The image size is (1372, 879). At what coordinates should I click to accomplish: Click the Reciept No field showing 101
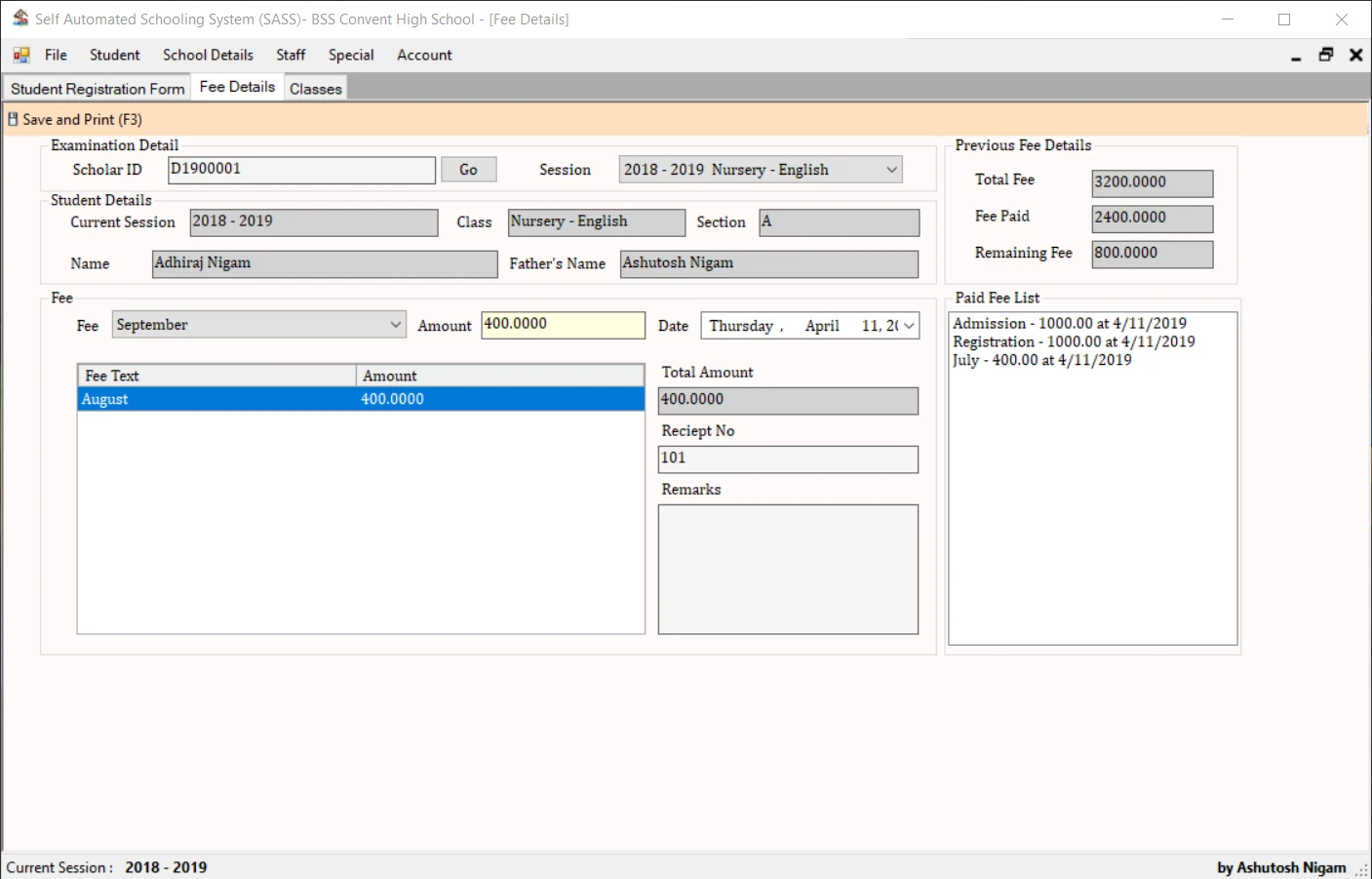(787, 459)
